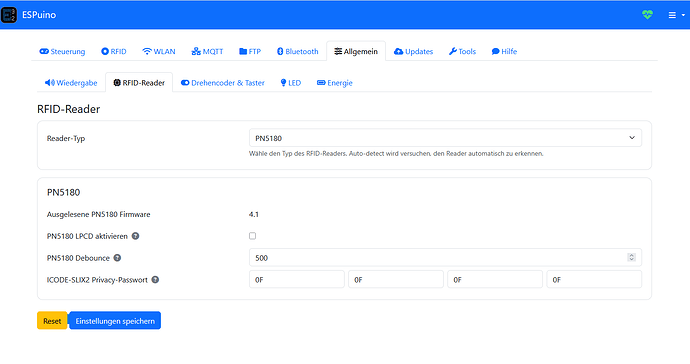Click the Reader-Typ label
Screen dimensions: 690x364
coord(66,138)
